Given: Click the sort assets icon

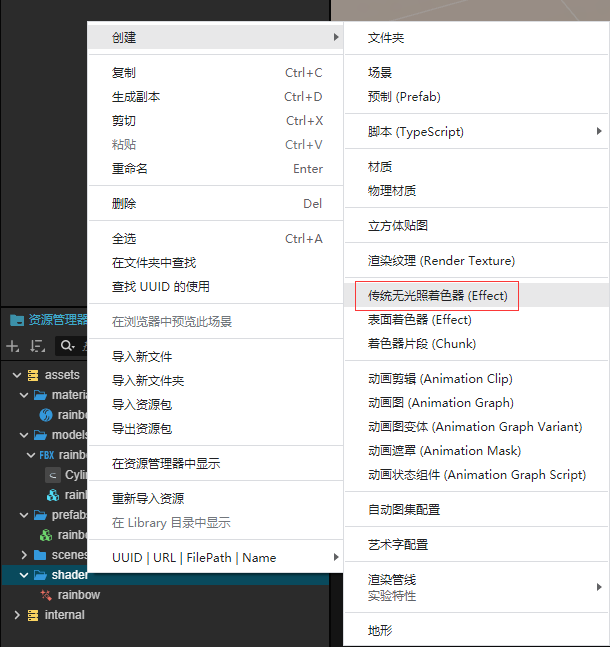Looking at the screenshot, I should point(38,346).
